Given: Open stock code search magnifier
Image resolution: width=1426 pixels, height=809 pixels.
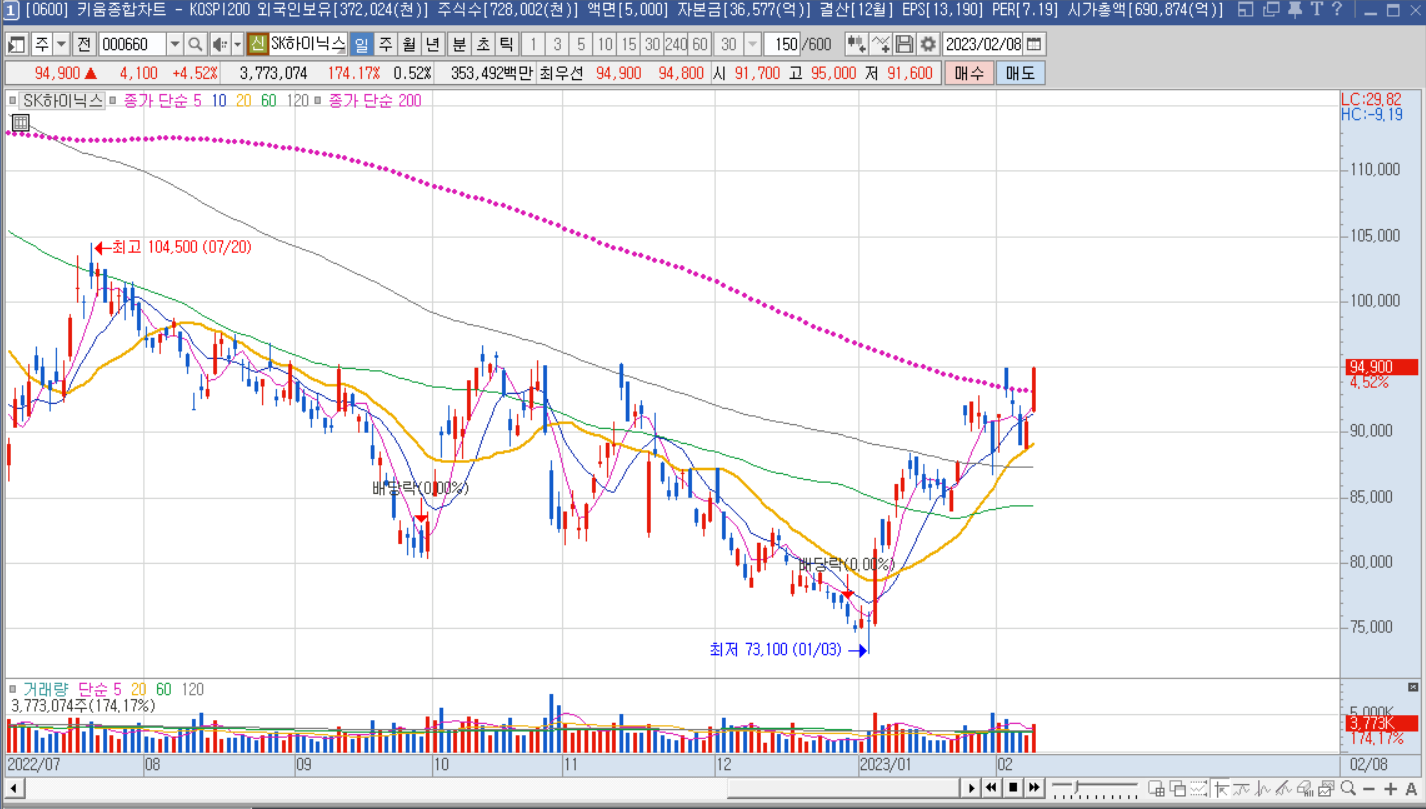Looking at the screenshot, I should click(195, 44).
